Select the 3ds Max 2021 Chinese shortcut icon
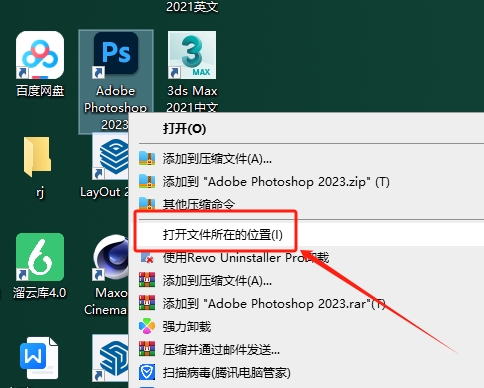Viewport: 484px width, 388px height. click(192, 55)
